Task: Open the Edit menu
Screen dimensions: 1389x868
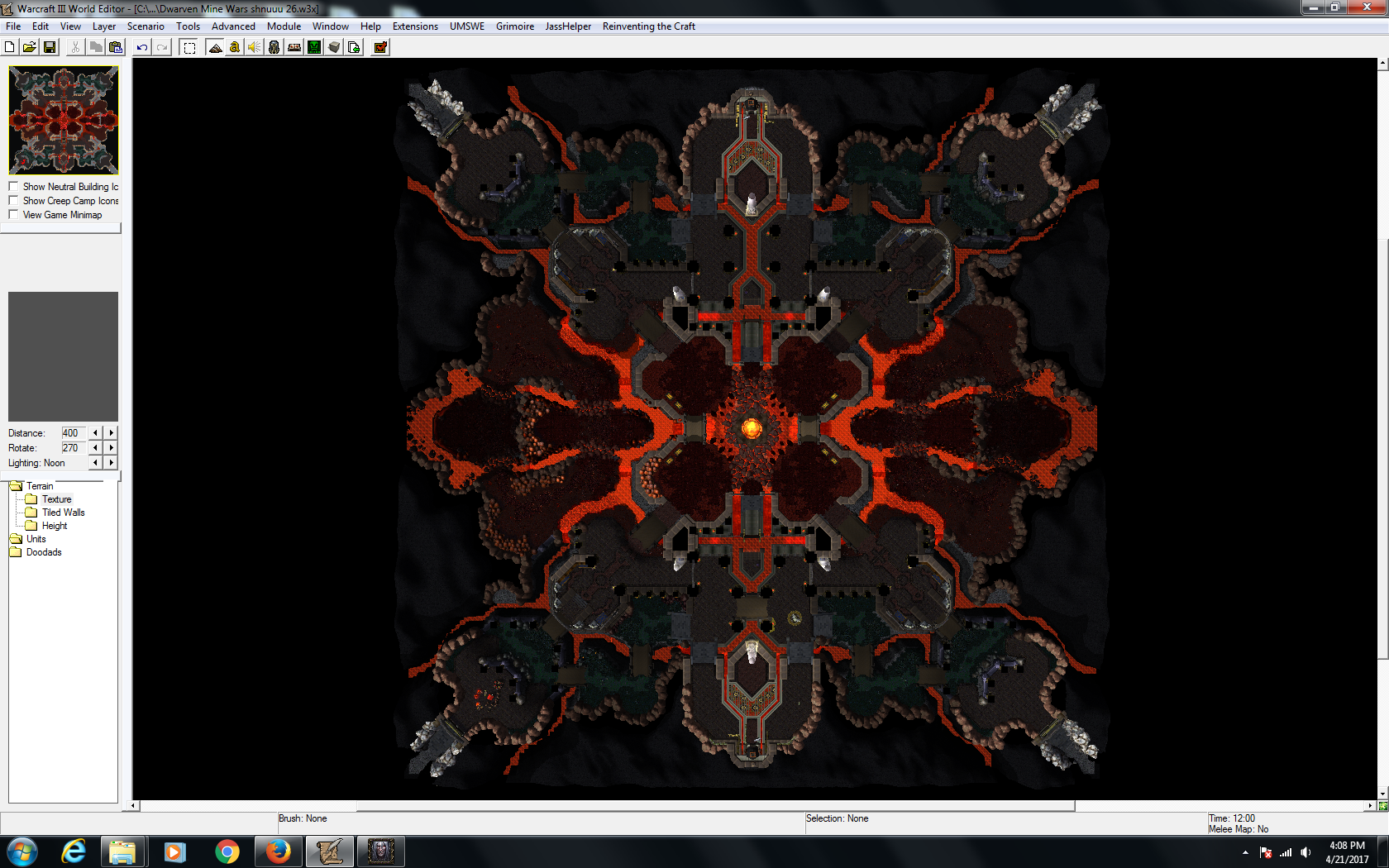Action: tap(41, 26)
